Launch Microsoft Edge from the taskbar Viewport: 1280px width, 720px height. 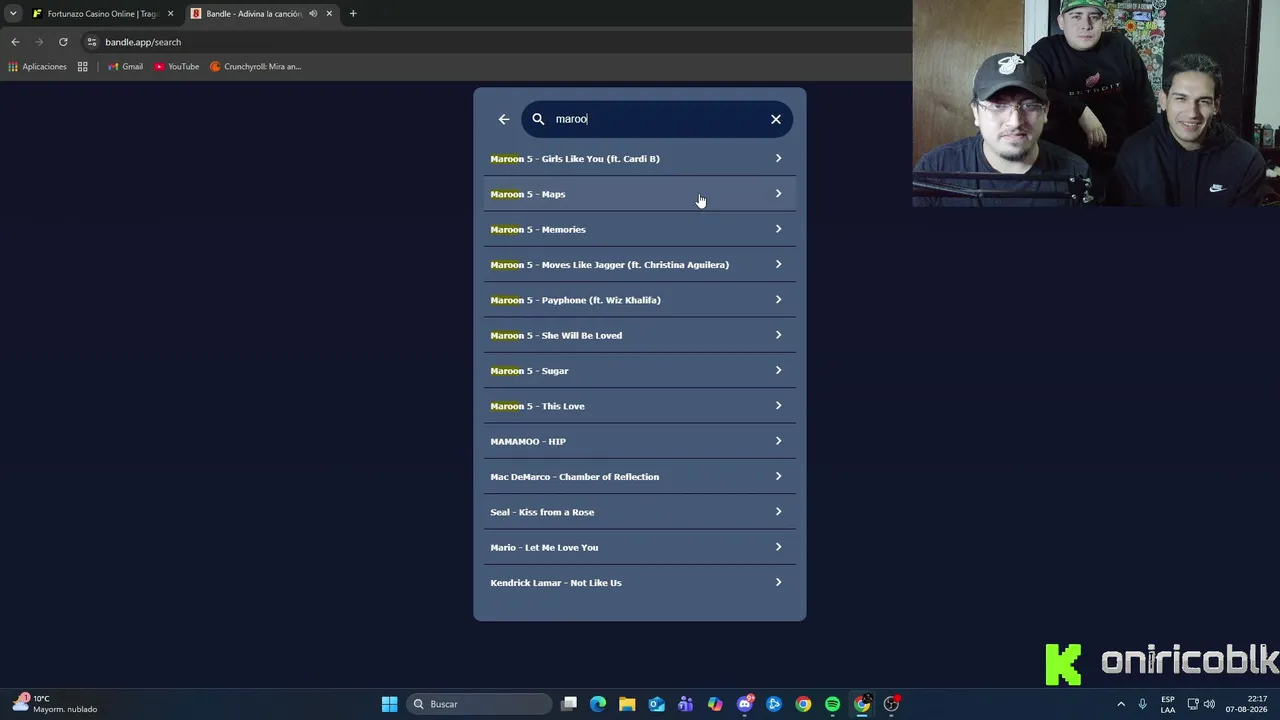(598, 704)
